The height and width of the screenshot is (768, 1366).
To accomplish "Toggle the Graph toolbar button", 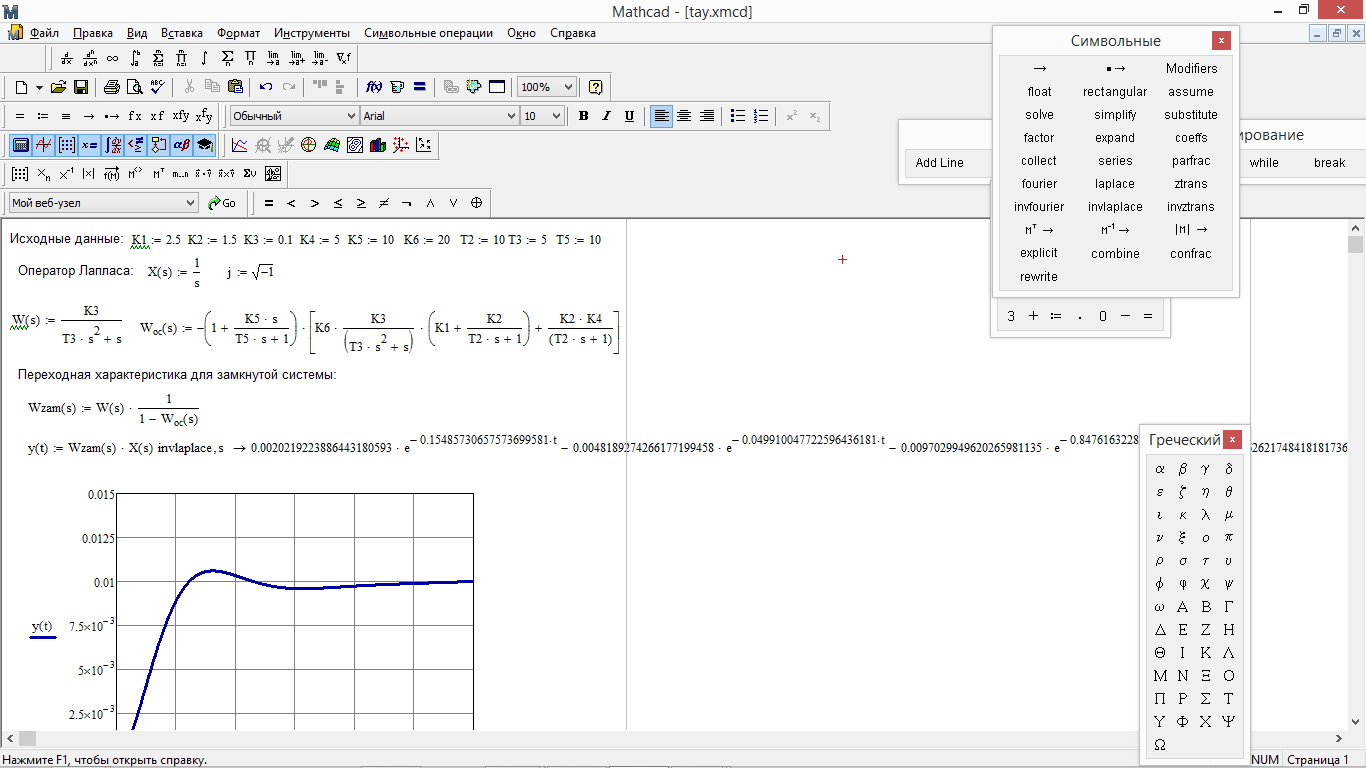I will tap(43, 145).
